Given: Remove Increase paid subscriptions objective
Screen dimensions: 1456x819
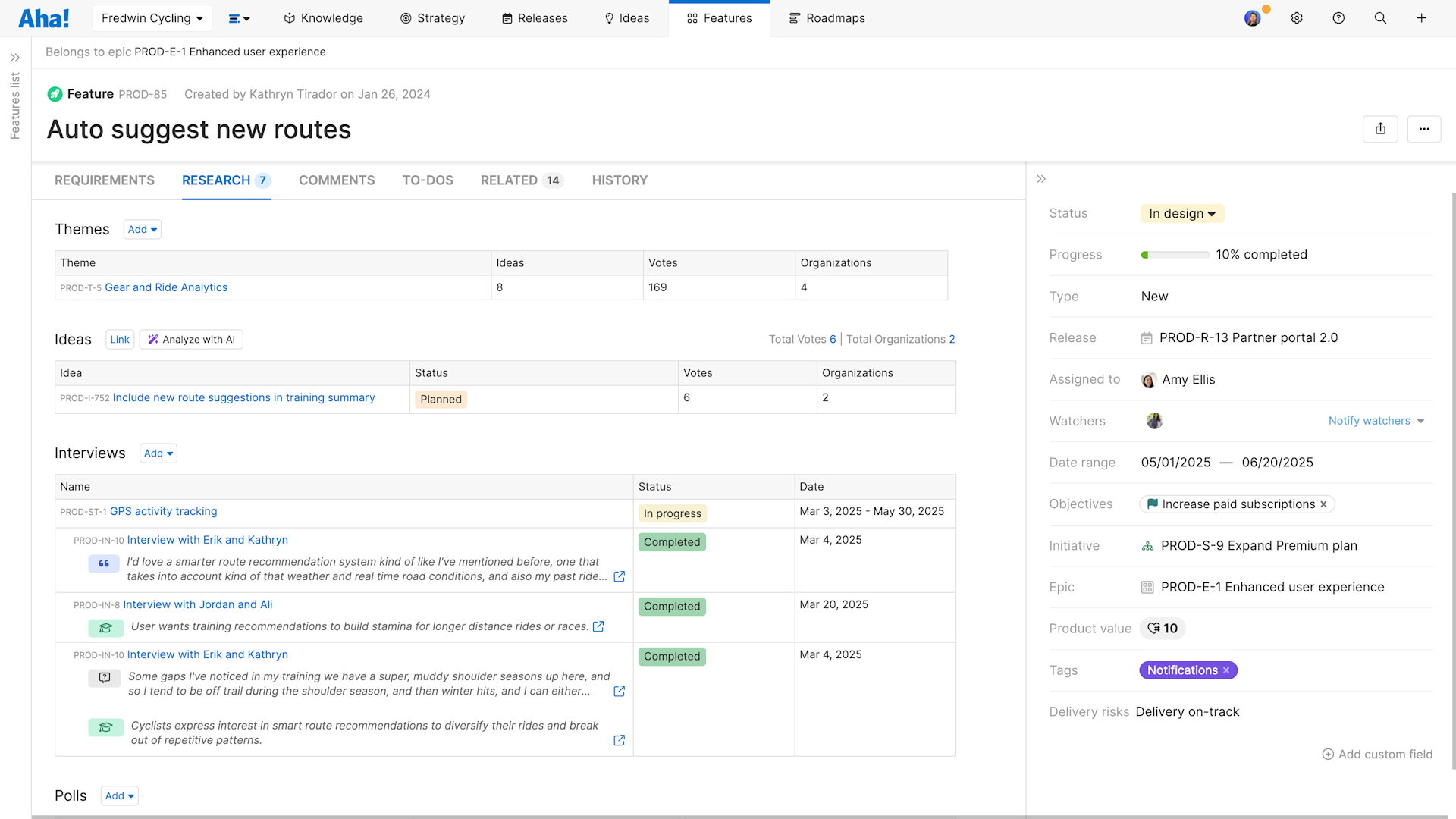Looking at the screenshot, I should (1324, 504).
